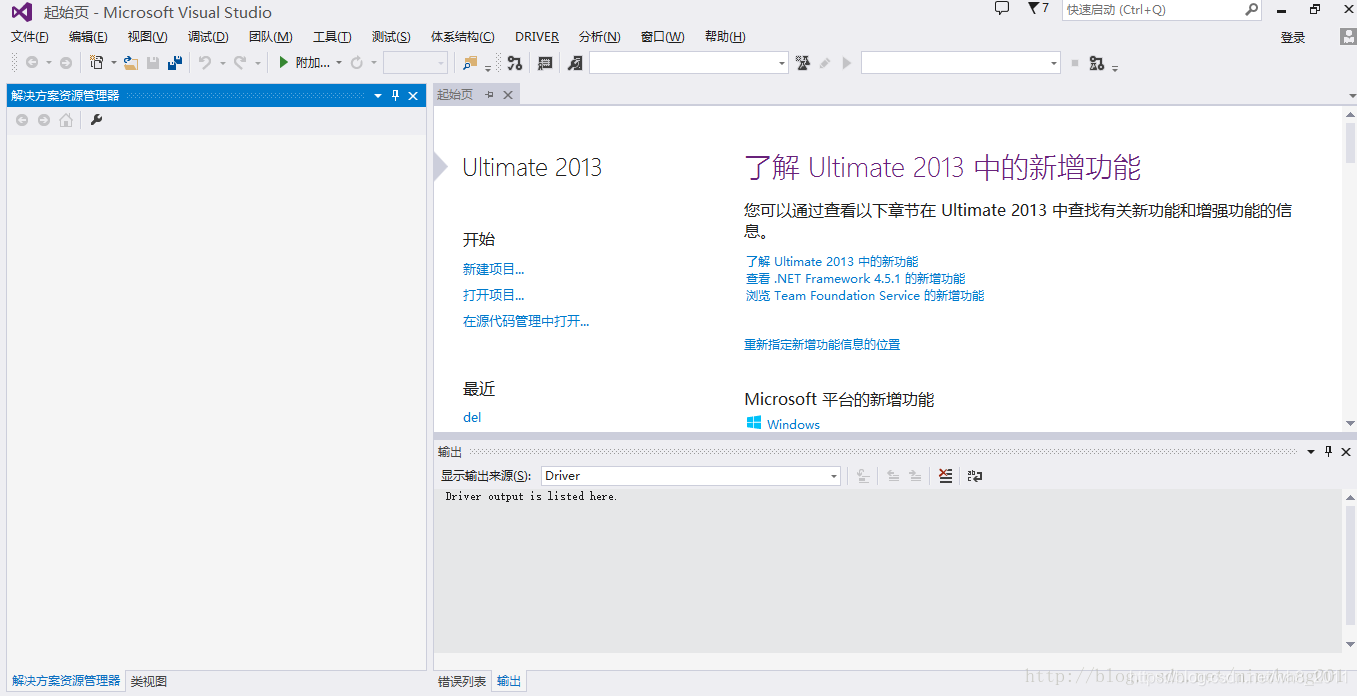Click the 在源代码管理中打开... link

click(x=526, y=321)
